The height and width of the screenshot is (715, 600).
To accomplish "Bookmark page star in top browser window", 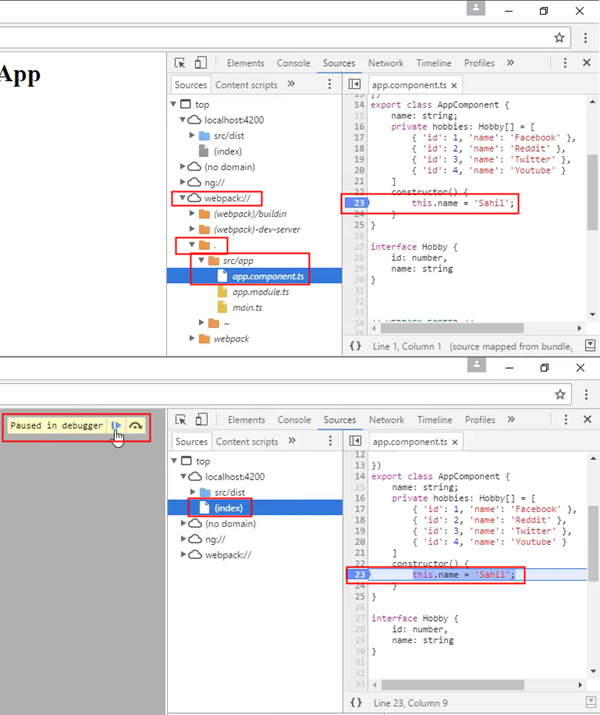I will pyautogui.click(x=559, y=38).
